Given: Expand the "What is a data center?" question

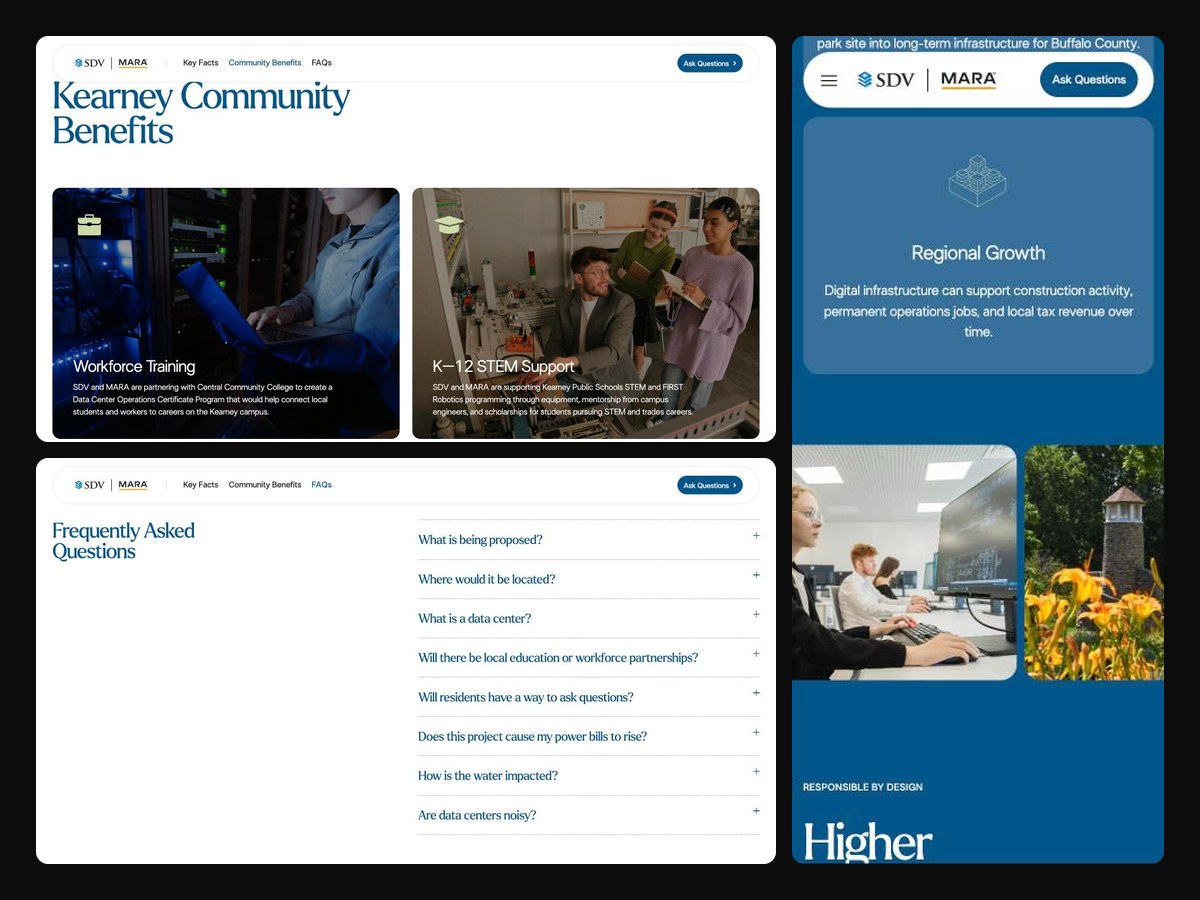Looking at the screenshot, I should [589, 618].
